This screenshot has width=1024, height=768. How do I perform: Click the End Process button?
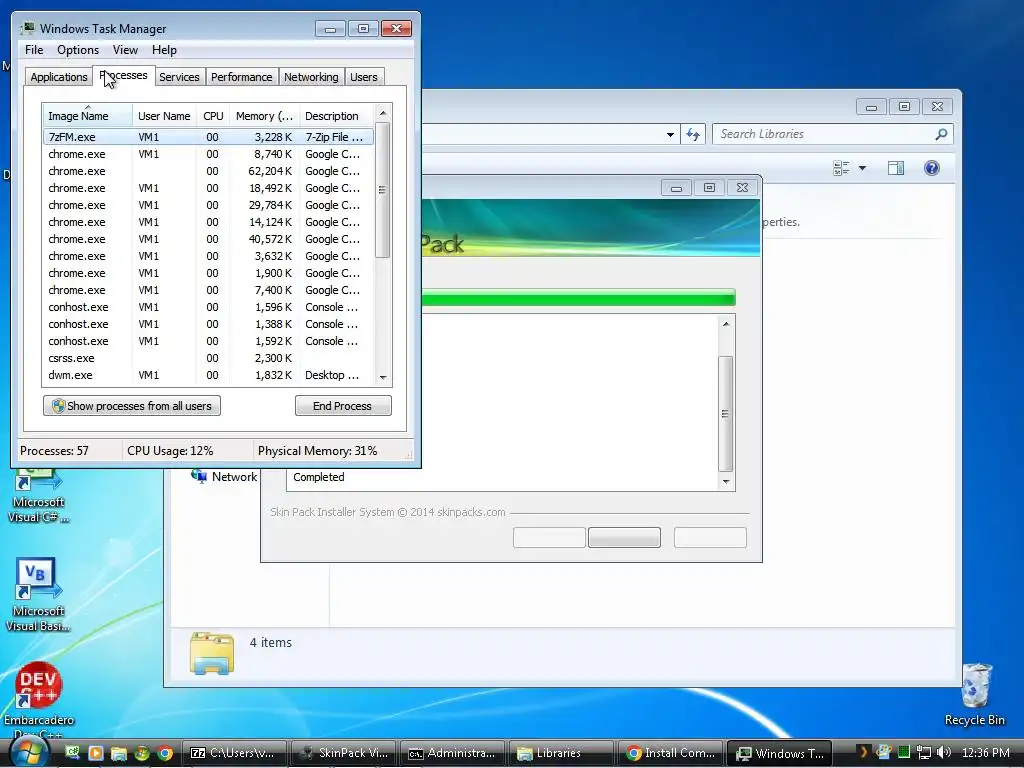(343, 406)
